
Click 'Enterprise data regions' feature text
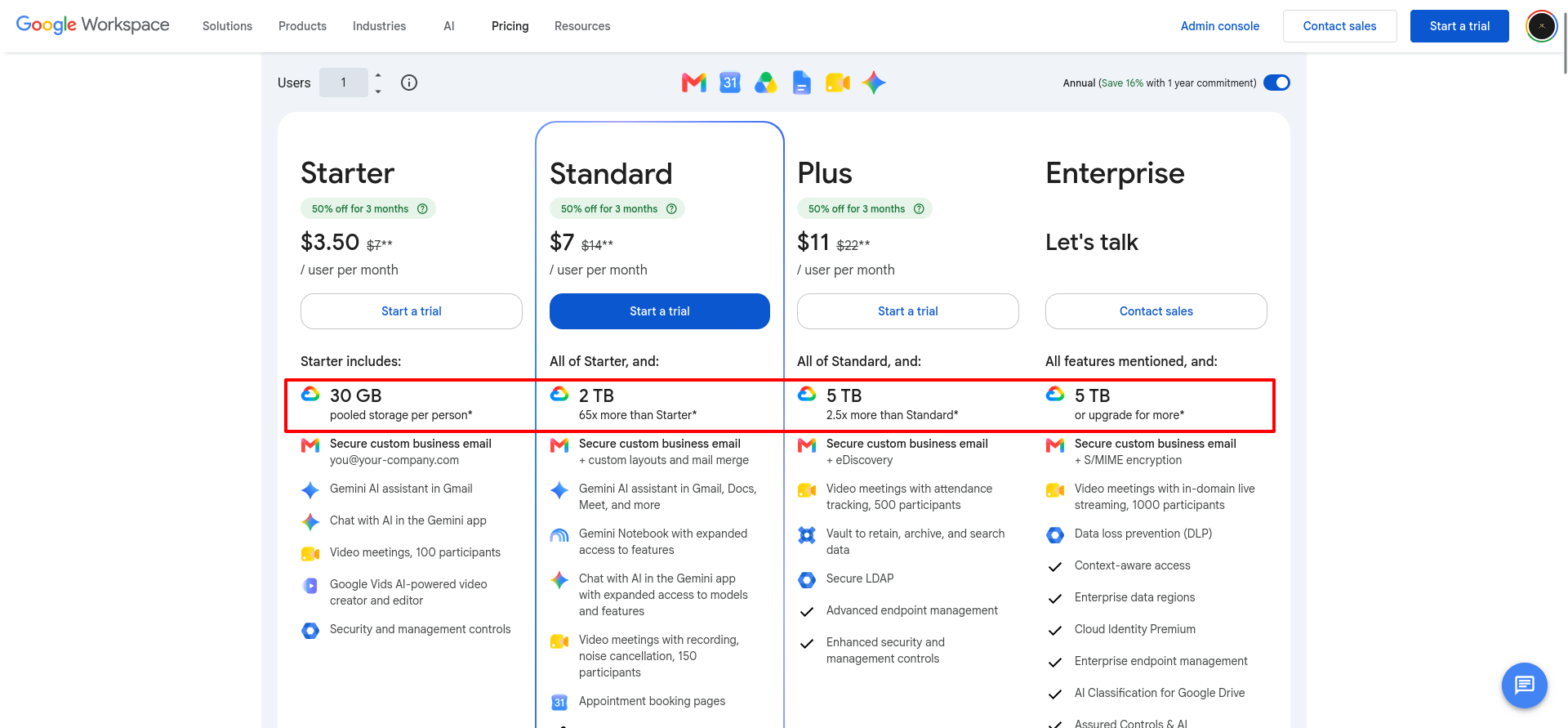(x=1135, y=597)
